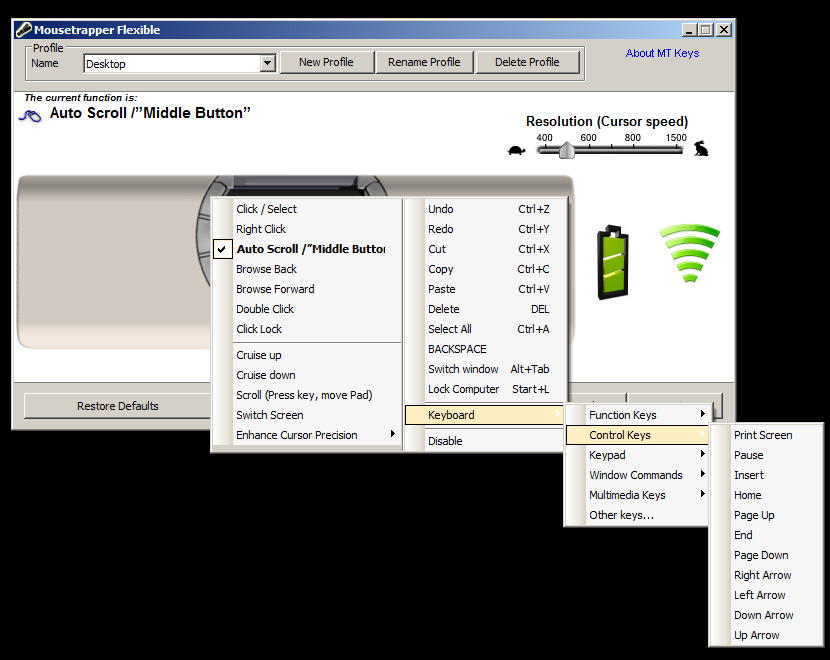Choose Redo Ctrl+Y entry

[486, 229]
